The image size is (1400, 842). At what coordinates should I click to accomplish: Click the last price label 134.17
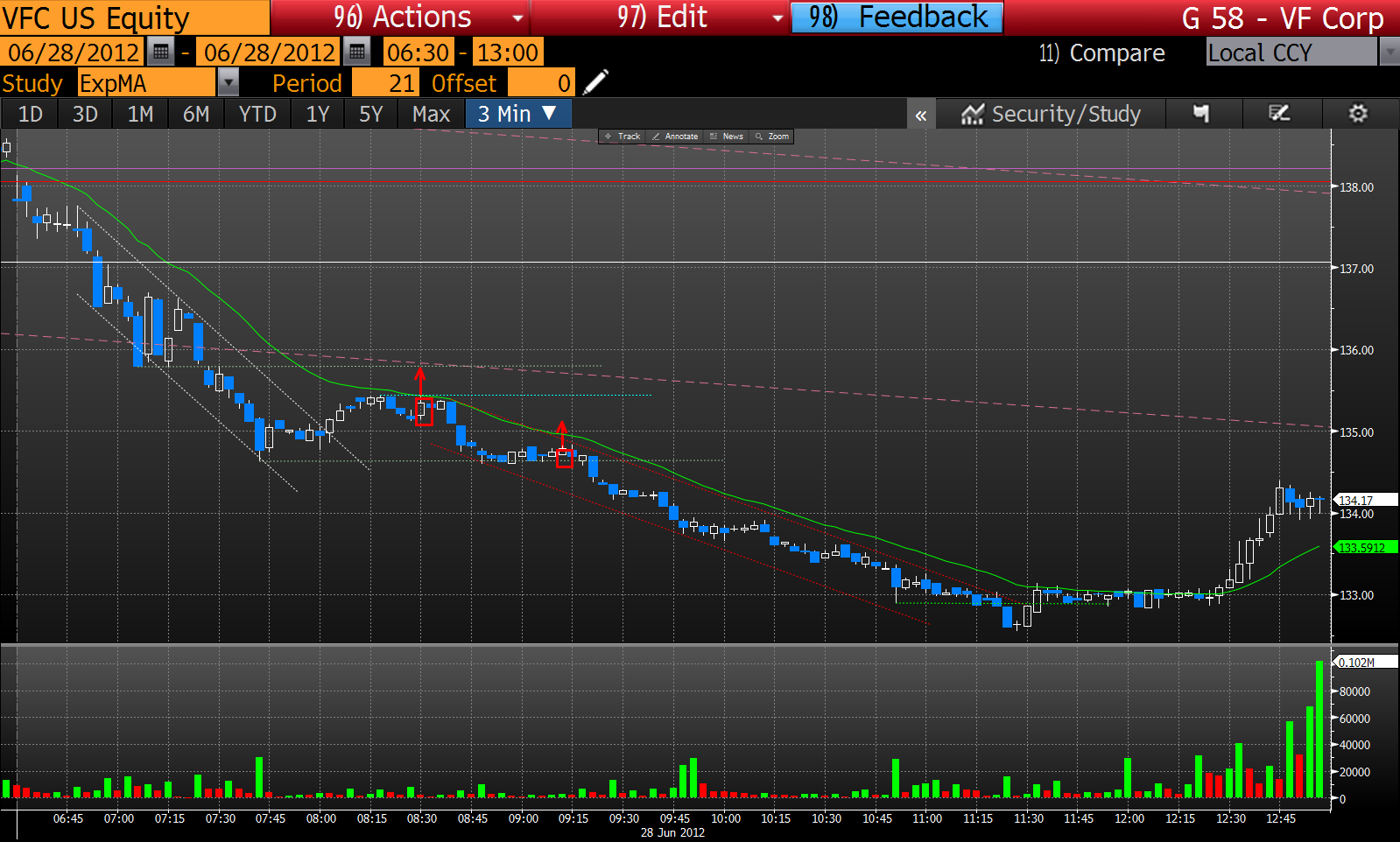(1366, 501)
